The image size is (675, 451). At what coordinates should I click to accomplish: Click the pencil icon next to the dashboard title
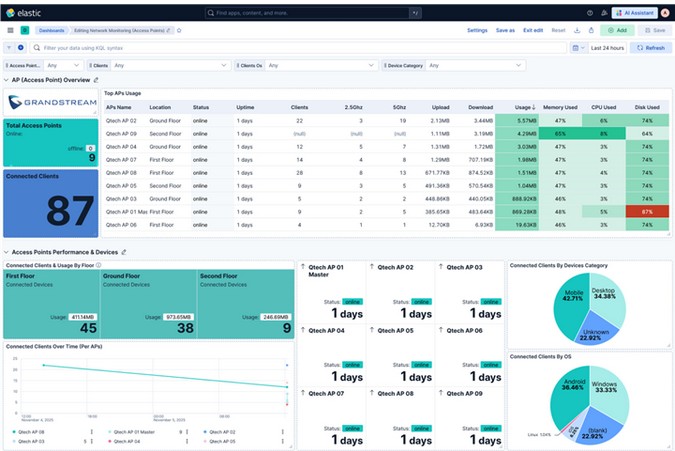pyautogui.click(x=168, y=31)
